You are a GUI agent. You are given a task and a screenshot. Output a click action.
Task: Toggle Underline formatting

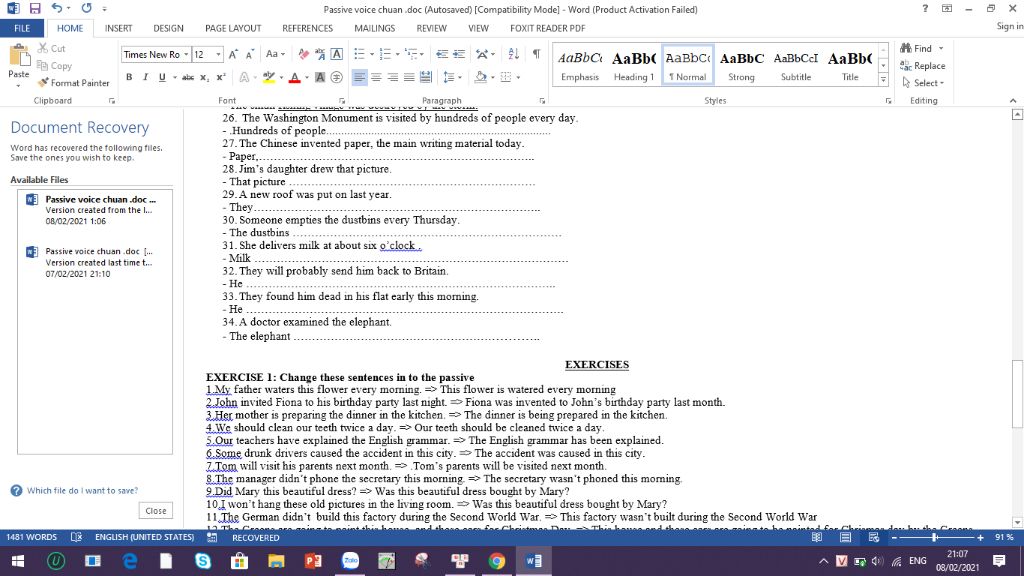click(162, 77)
